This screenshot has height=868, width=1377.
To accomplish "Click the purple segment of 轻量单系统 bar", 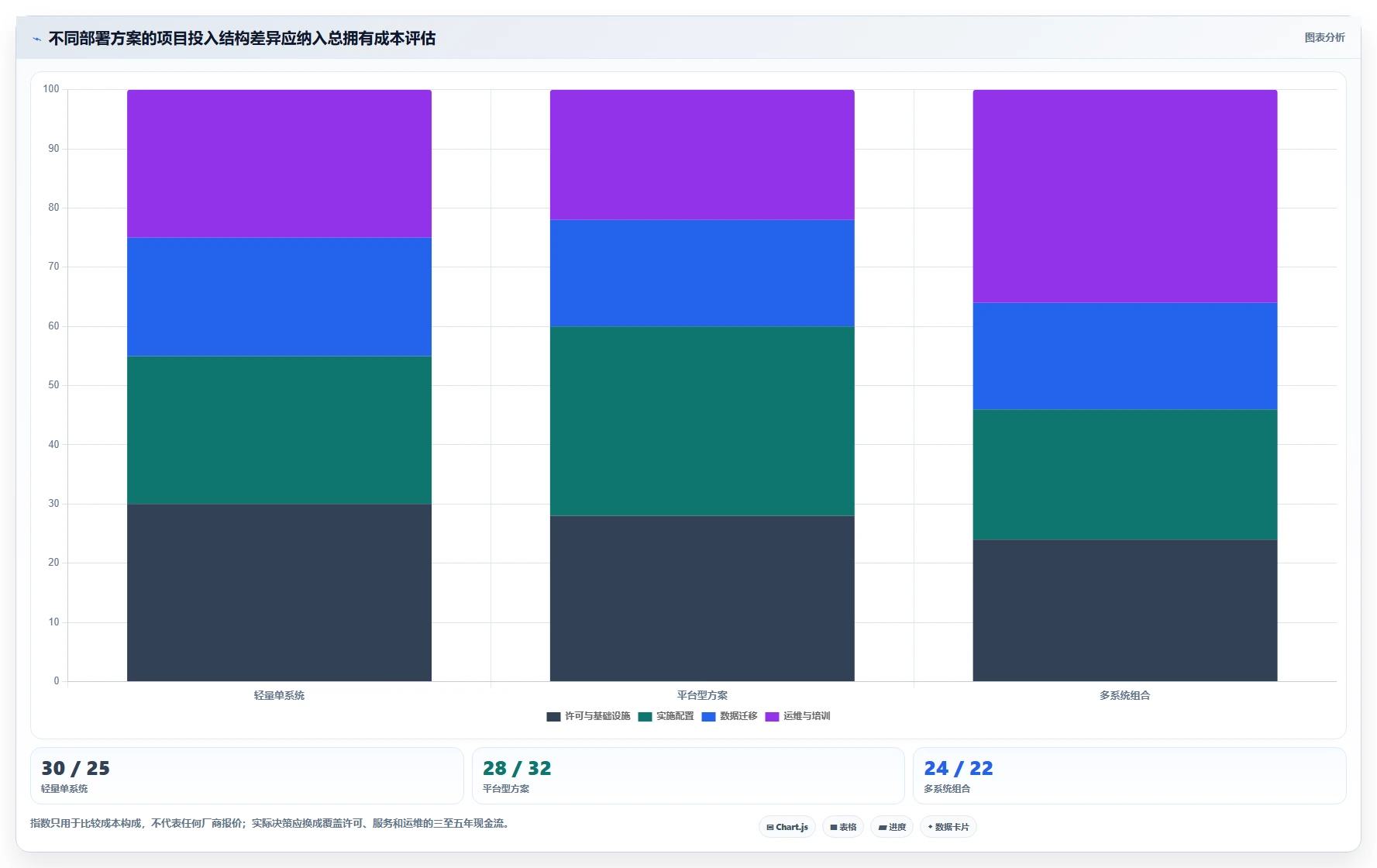I will click(x=279, y=164).
